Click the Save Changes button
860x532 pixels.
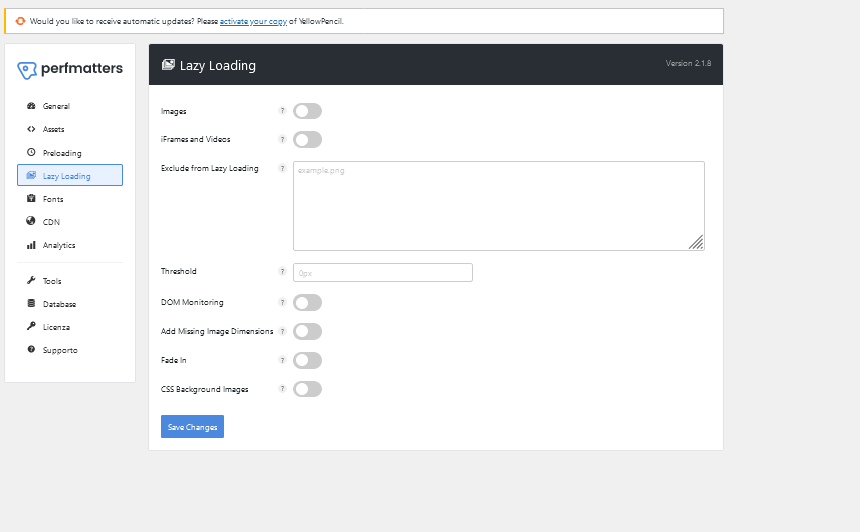pyautogui.click(x=192, y=427)
